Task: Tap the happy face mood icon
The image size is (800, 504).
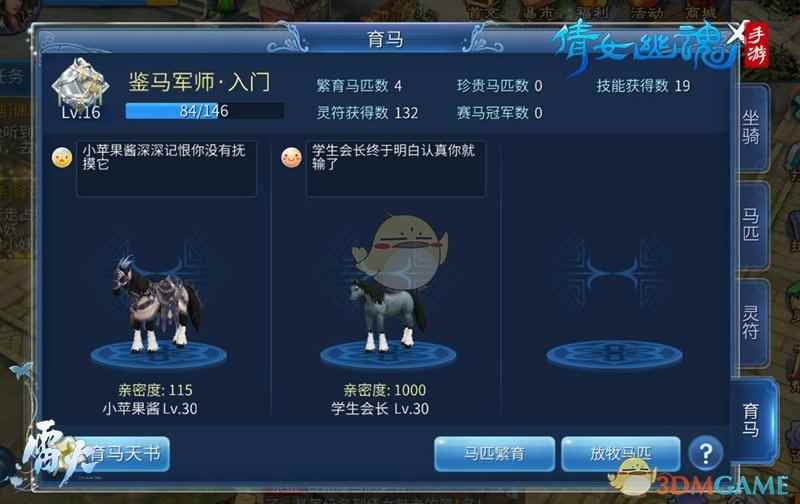Action: click(291, 158)
